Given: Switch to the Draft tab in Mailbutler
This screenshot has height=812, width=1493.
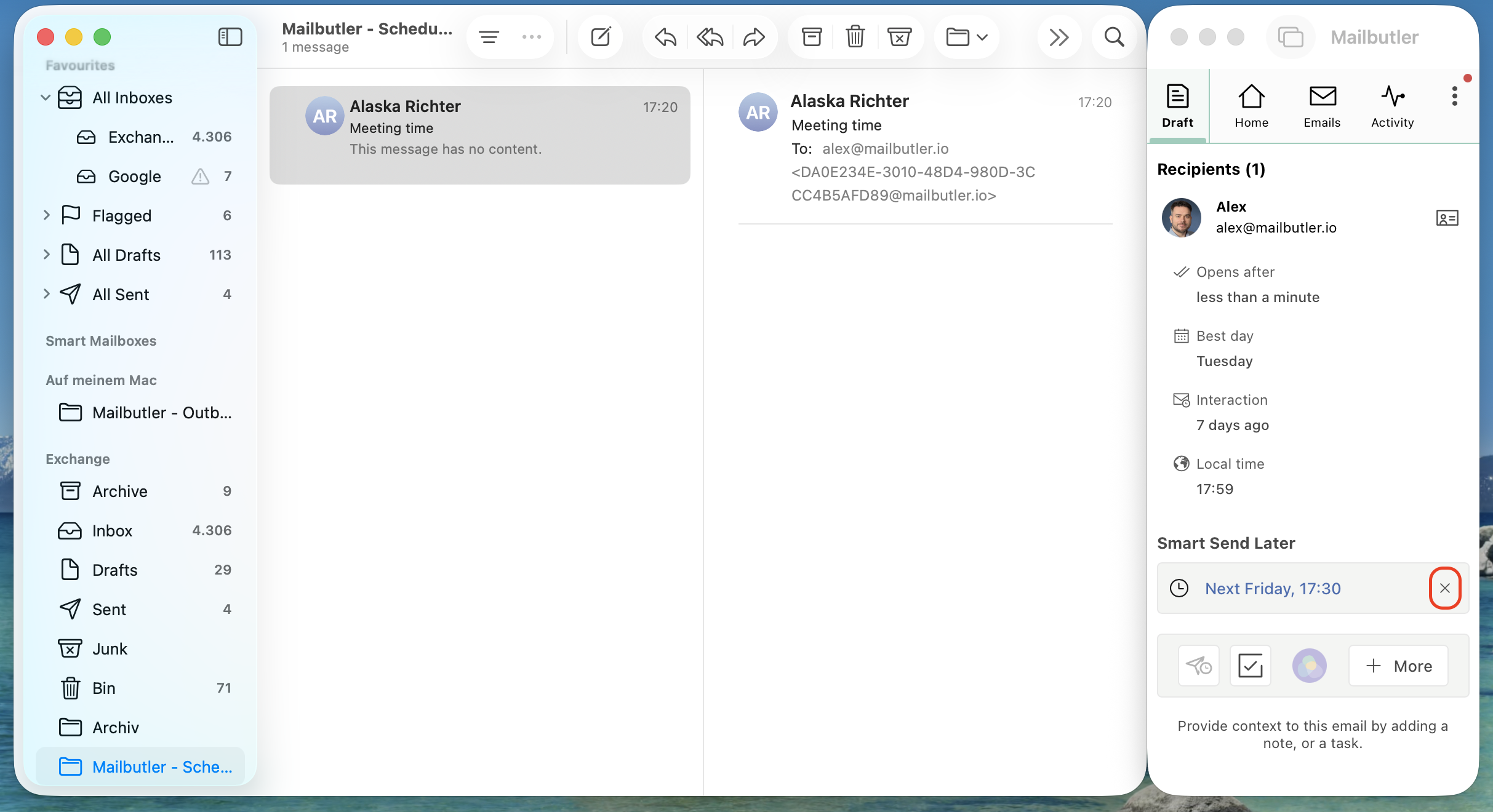Looking at the screenshot, I should [x=1177, y=106].
